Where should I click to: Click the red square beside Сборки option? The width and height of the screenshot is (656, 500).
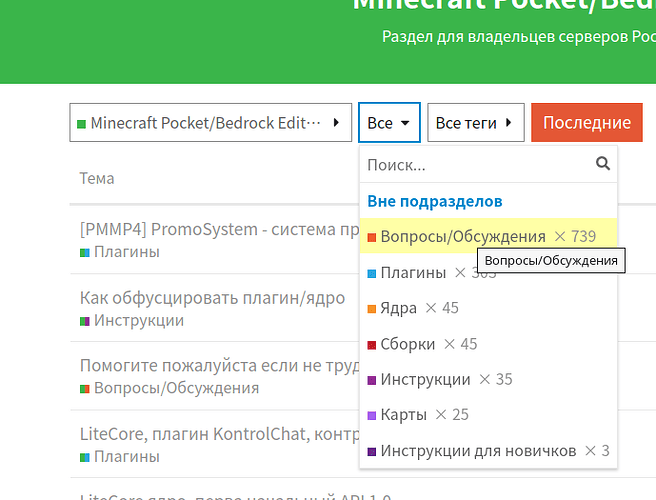[x=372, y=345]
